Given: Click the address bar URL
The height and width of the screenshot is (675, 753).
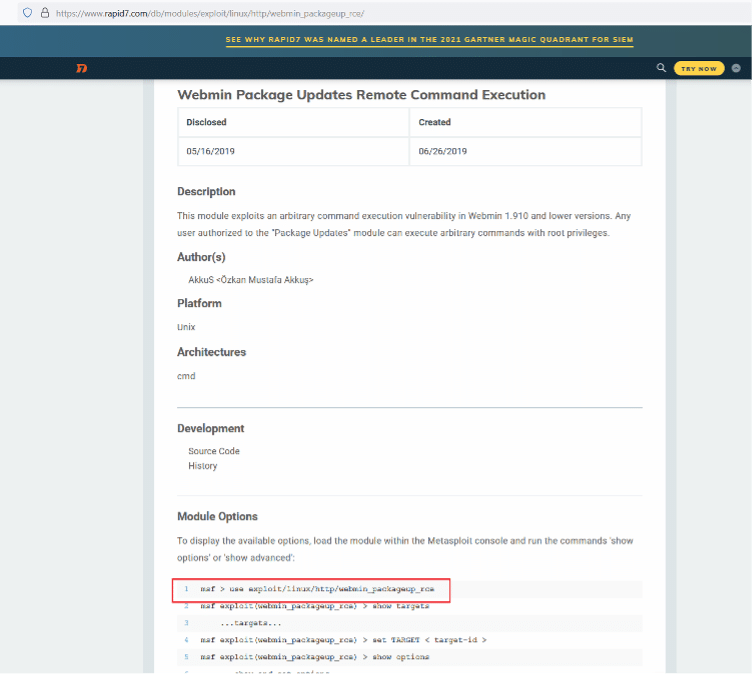Looking at the screenshot, I should coord(210,13).
